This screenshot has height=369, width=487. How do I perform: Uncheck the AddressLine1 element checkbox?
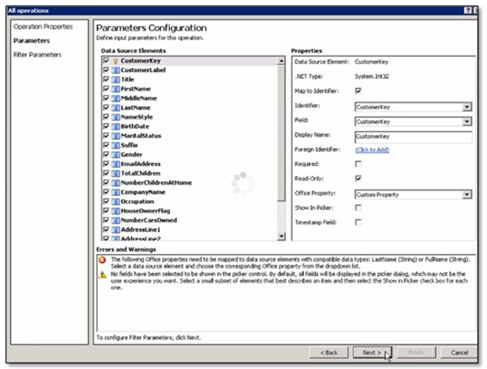(x=106, y=229)
